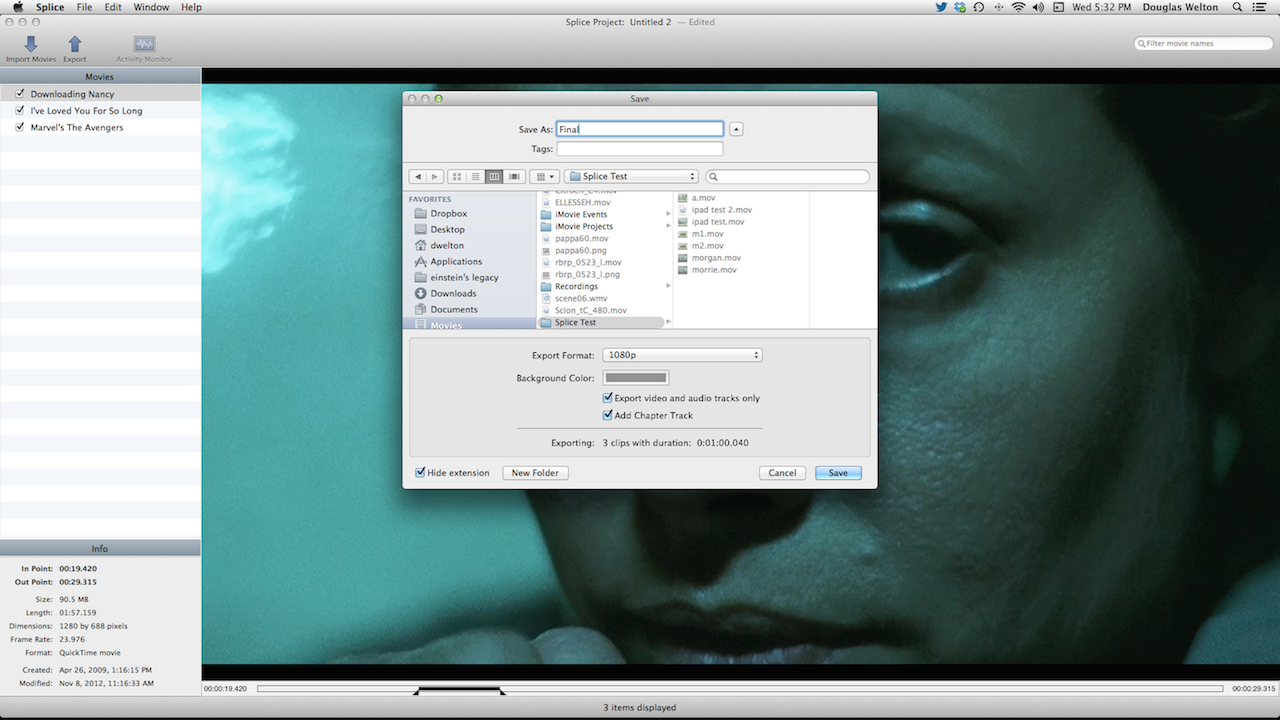The width and height of the screenshot is (1280, 720).
Task: Open the volume menu bar icon
Action: pos(1038,7)
